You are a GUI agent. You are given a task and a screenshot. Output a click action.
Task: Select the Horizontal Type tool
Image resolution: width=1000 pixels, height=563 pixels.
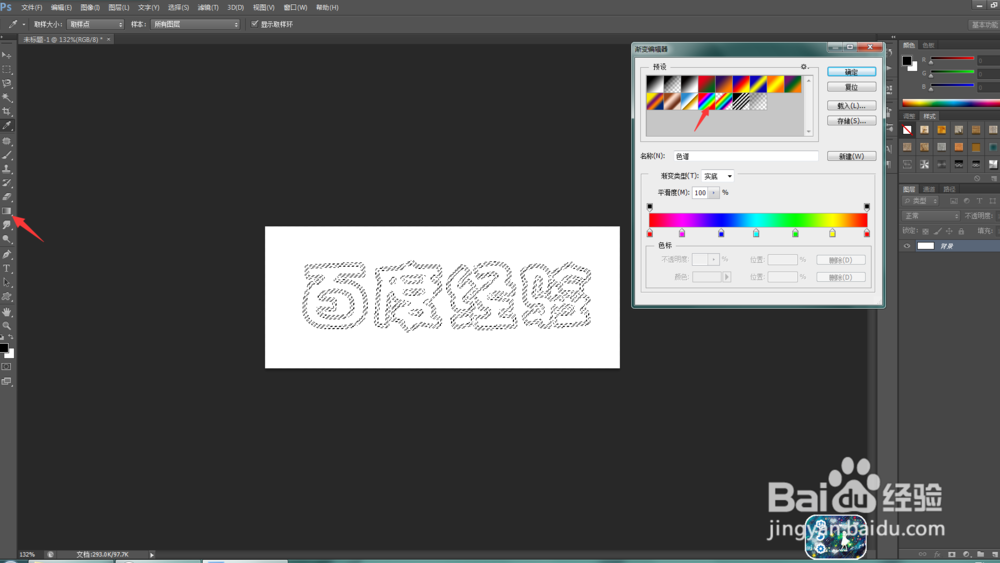tap(7, 268)
